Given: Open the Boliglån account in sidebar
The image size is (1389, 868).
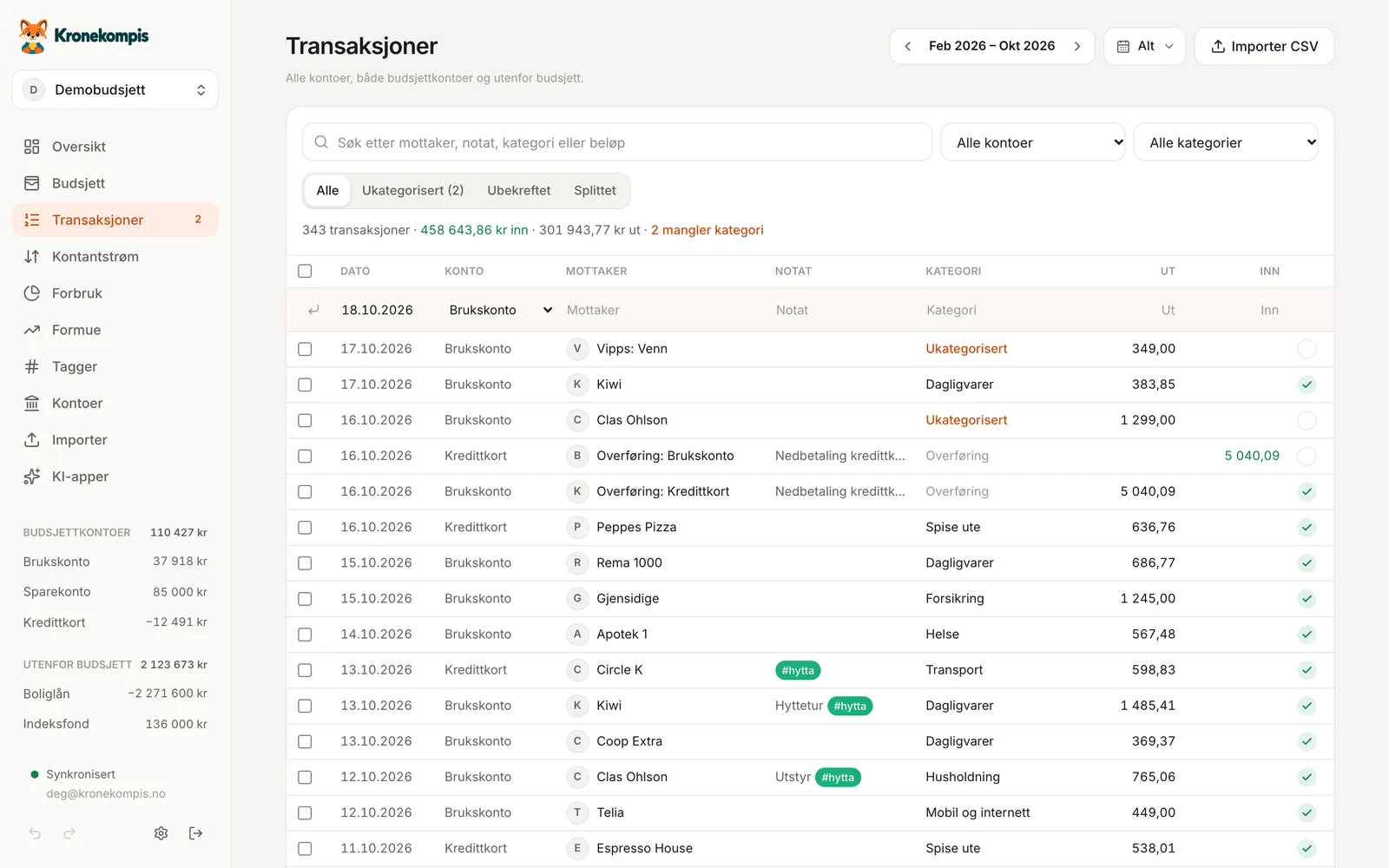Looking at the screenshot, I should (x=115, y=694).
